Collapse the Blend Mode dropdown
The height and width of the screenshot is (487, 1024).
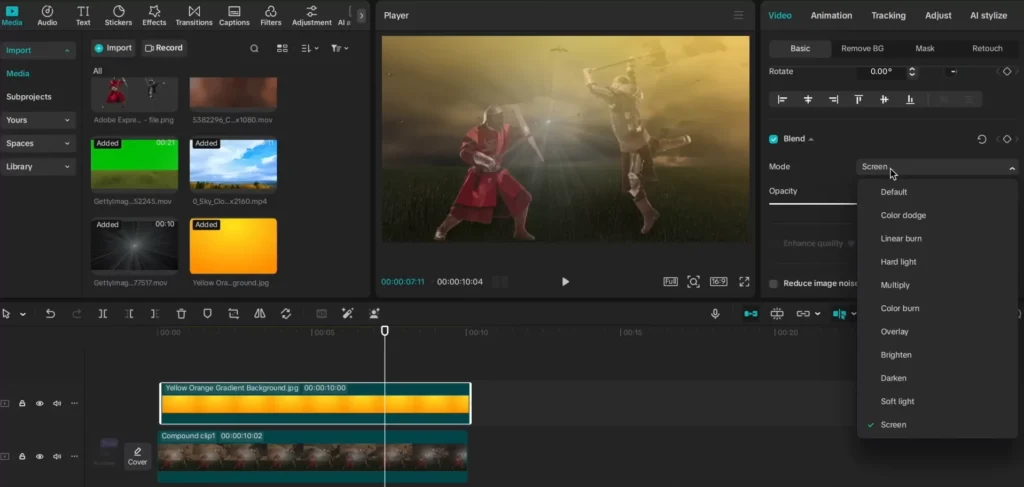click(x=1012, y=168)
